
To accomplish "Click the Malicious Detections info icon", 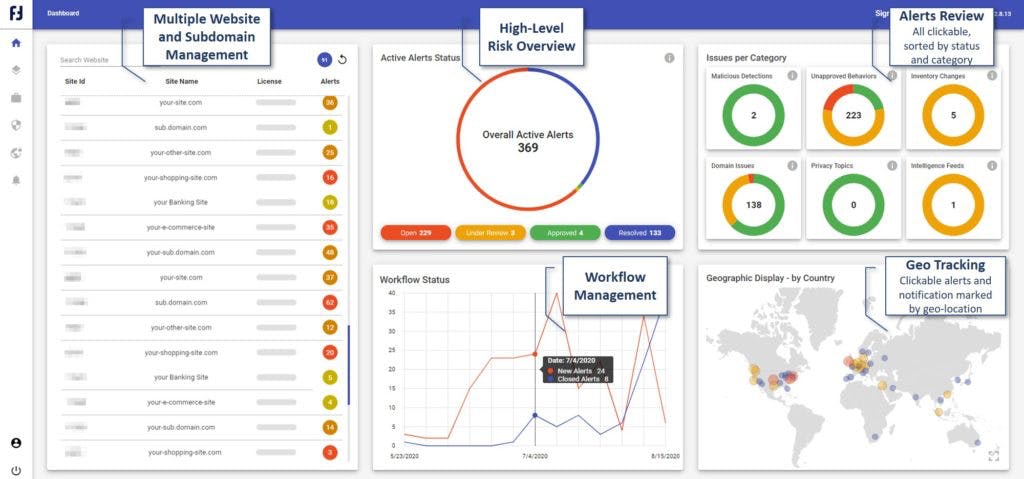I will 792,76.
